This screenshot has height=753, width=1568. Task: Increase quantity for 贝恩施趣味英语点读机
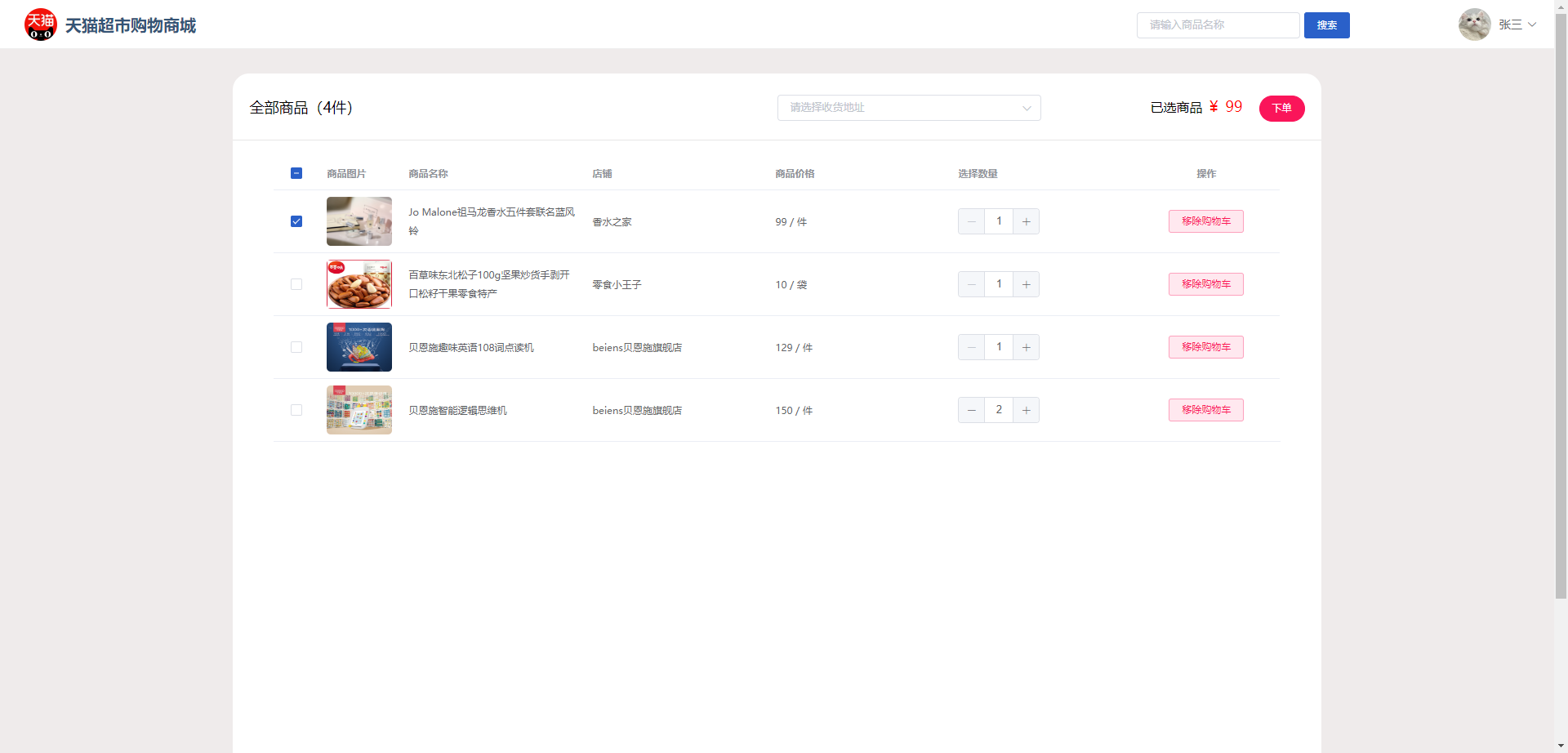coord(1027,347)
